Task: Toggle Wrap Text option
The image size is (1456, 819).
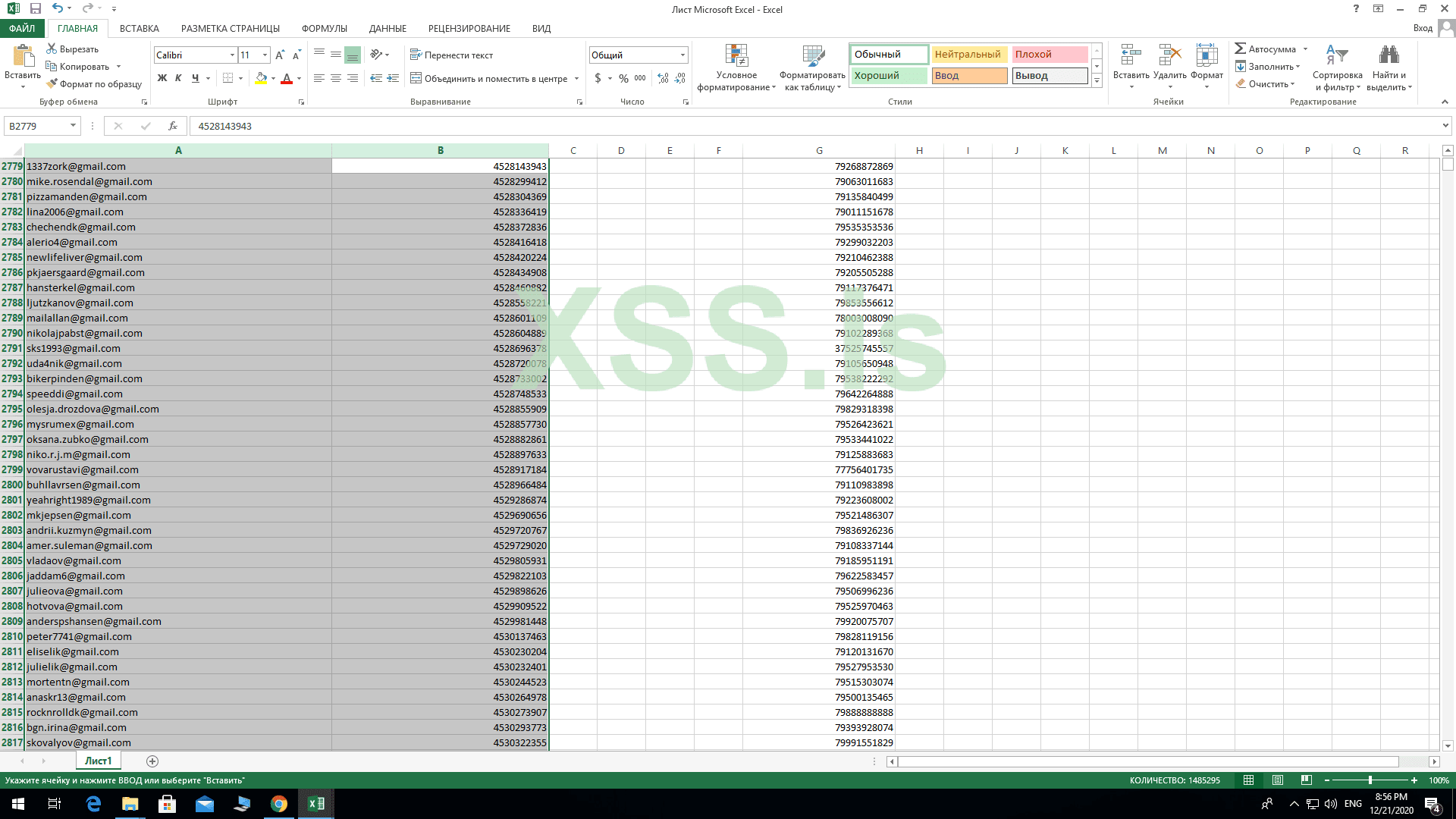Action: click(x=451, y=55)
